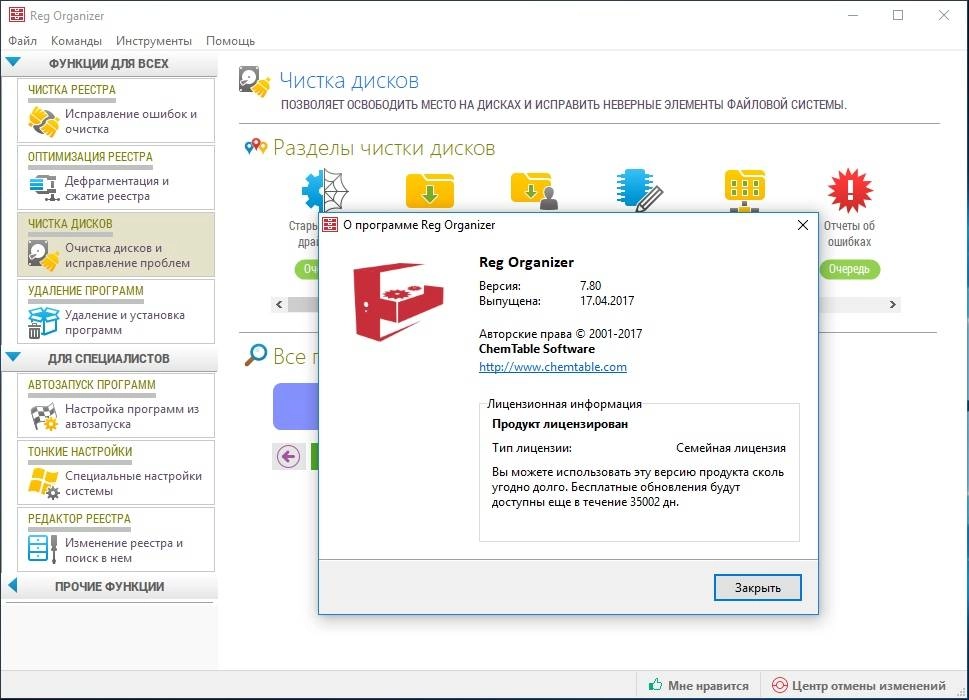Click the sections scrollbar left arrow

click(279, 305)
